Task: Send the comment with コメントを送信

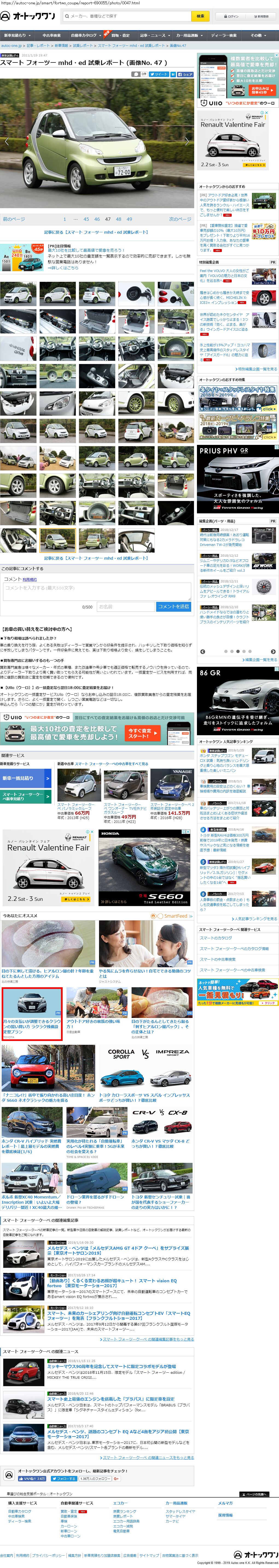Action: pyautogui.click(x=174, y=607)
